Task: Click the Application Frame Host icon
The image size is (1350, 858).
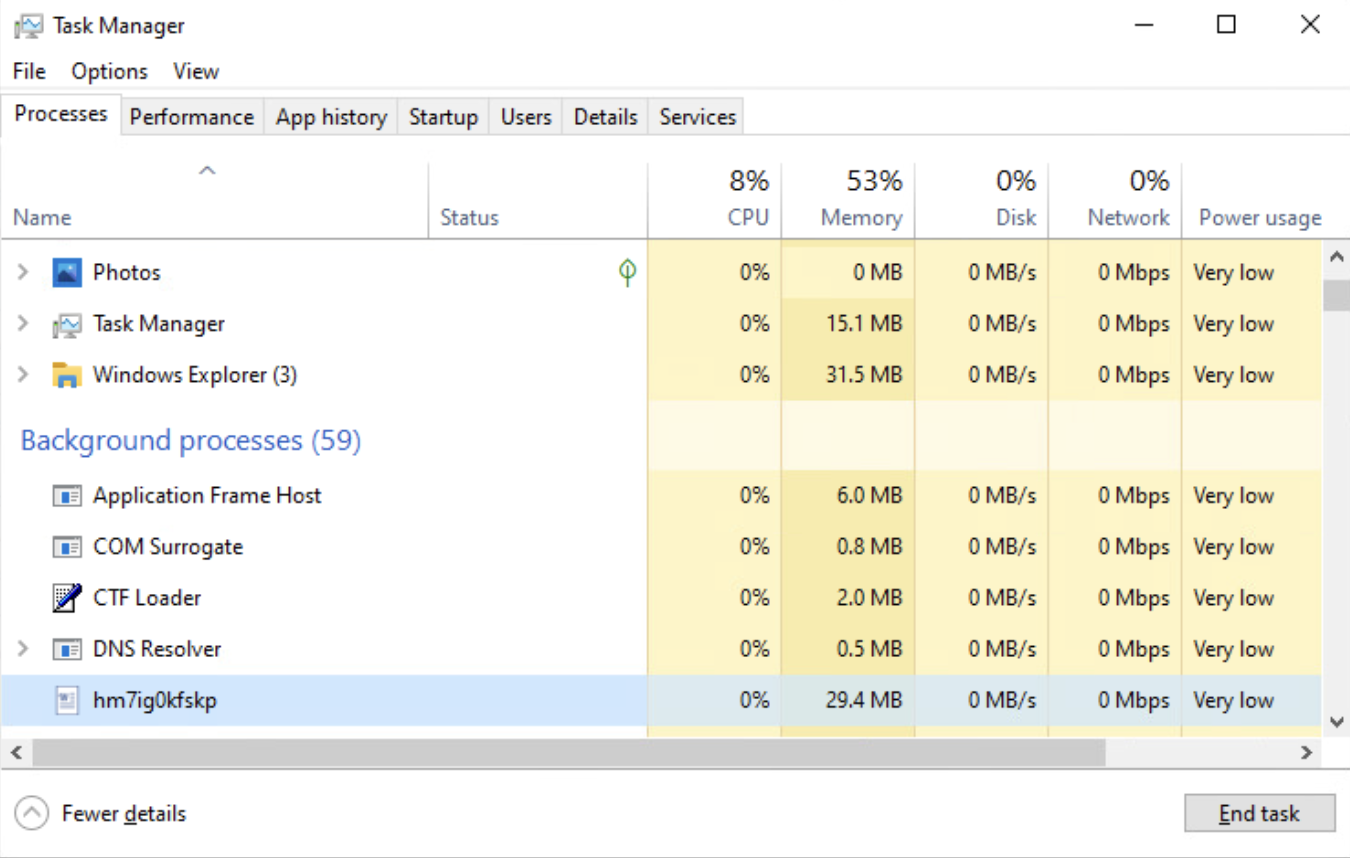Action: coord(67,496)
